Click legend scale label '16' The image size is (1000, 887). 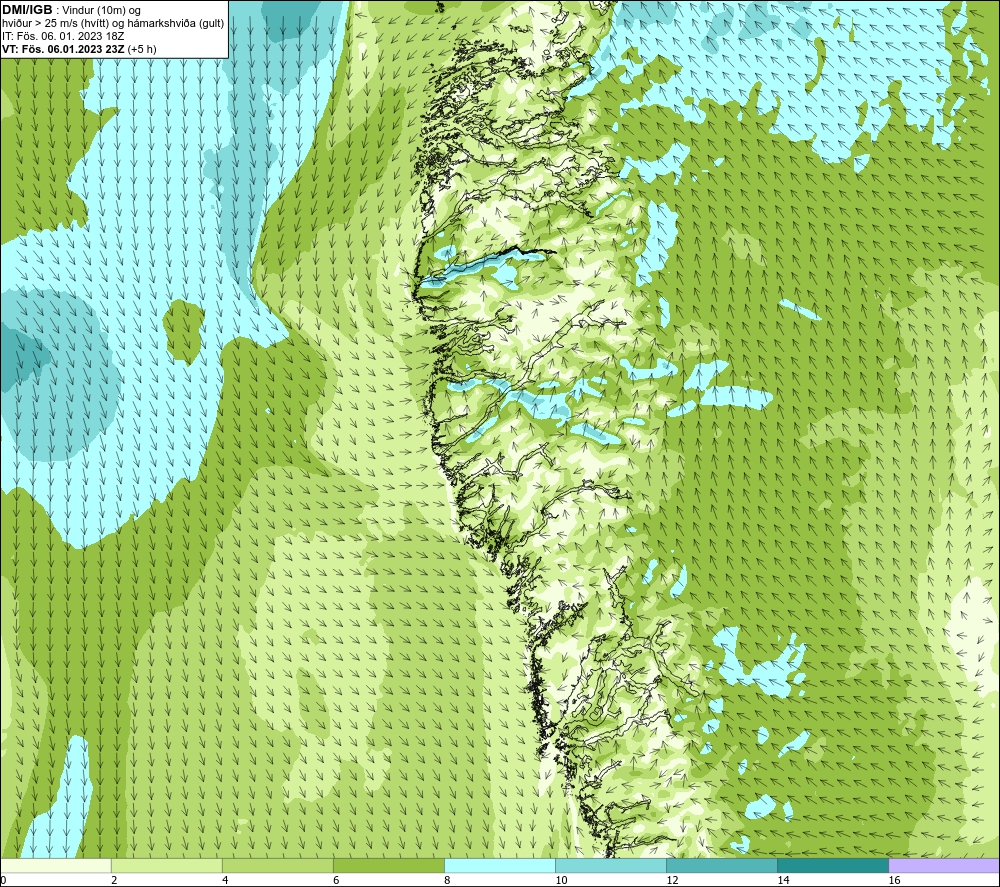[894, 880]
